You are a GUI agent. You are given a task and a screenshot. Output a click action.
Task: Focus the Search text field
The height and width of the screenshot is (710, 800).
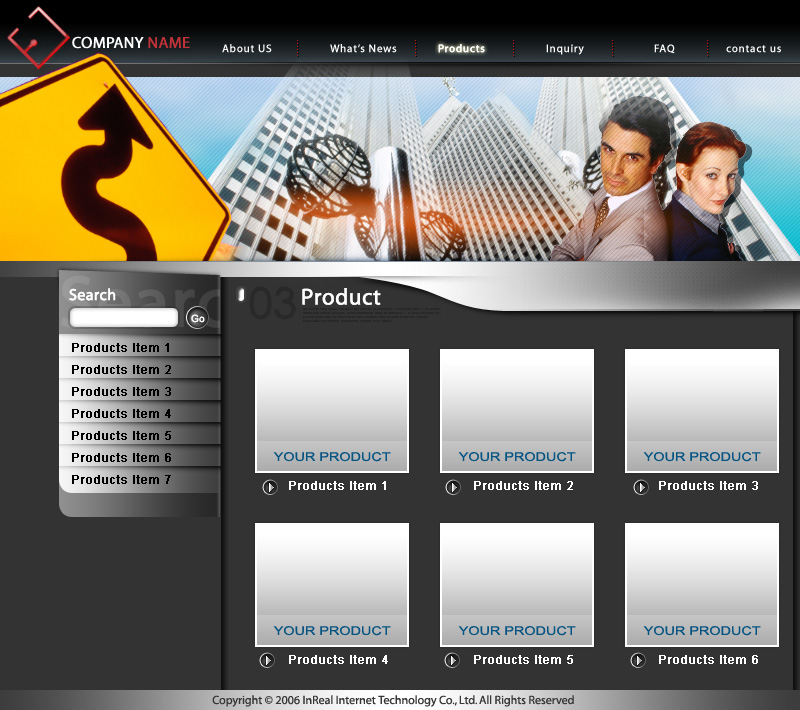124,318
